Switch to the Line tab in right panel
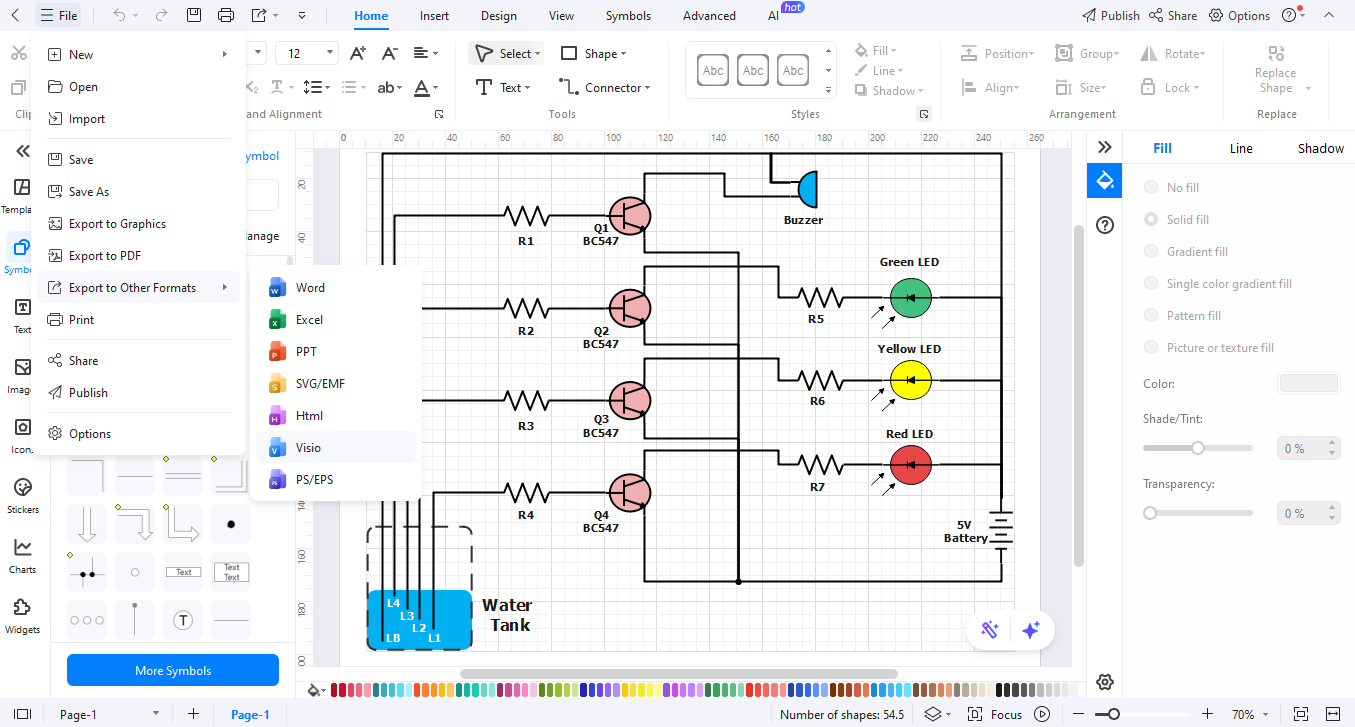 1241,148
